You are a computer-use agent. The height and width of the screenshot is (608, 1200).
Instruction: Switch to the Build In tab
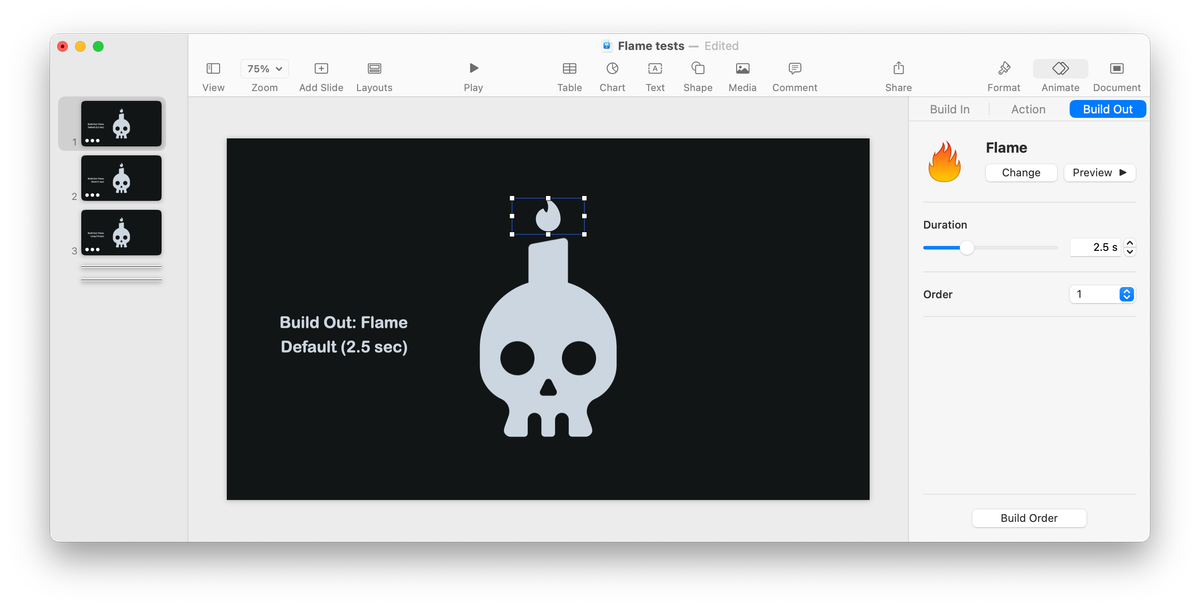(950, 109)
